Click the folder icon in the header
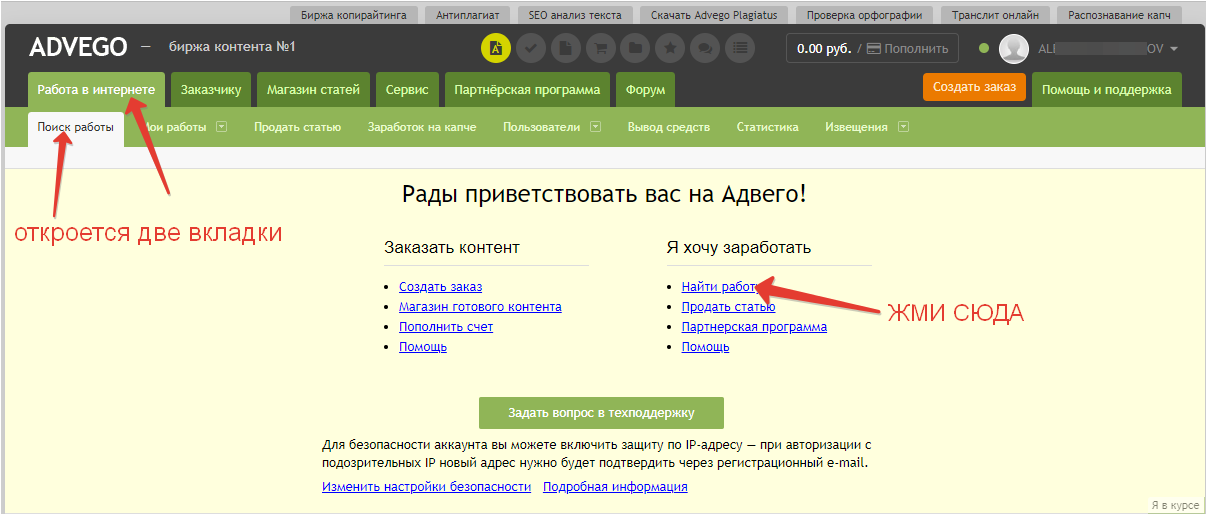The height and width of the screenshot is (514, 1206). [x=634, y=47]
